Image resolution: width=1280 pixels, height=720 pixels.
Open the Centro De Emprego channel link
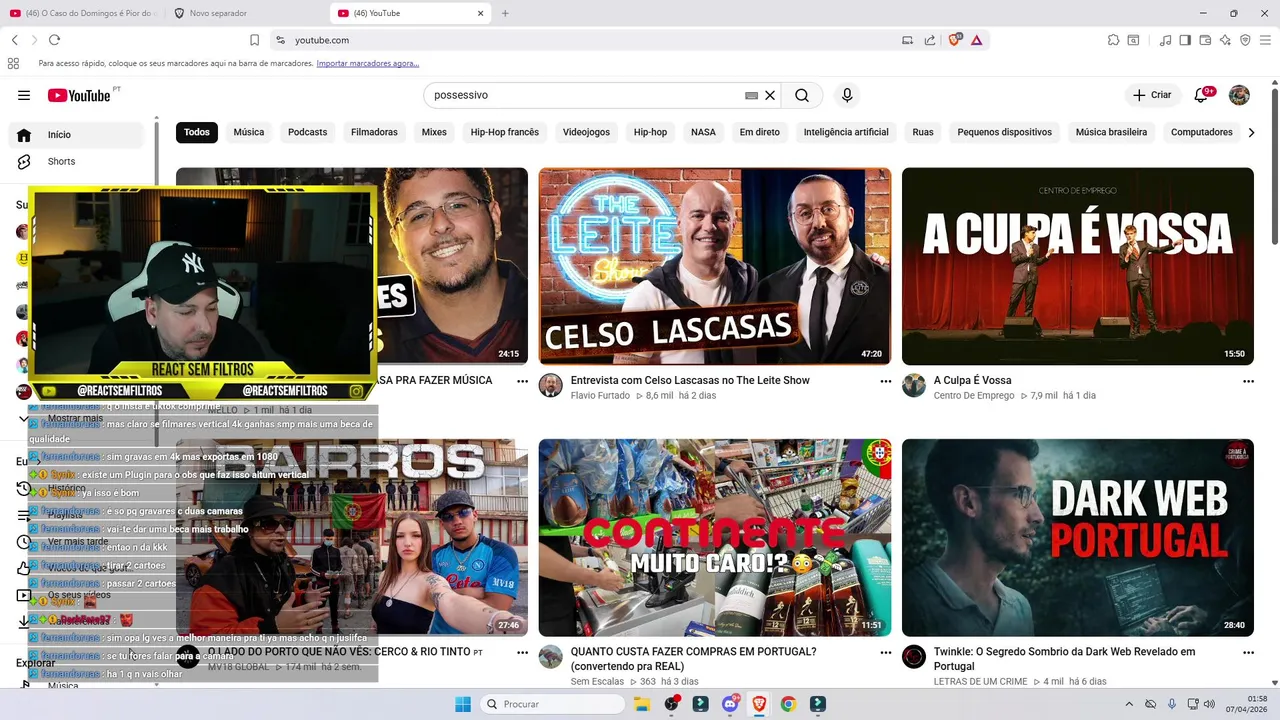974,395
